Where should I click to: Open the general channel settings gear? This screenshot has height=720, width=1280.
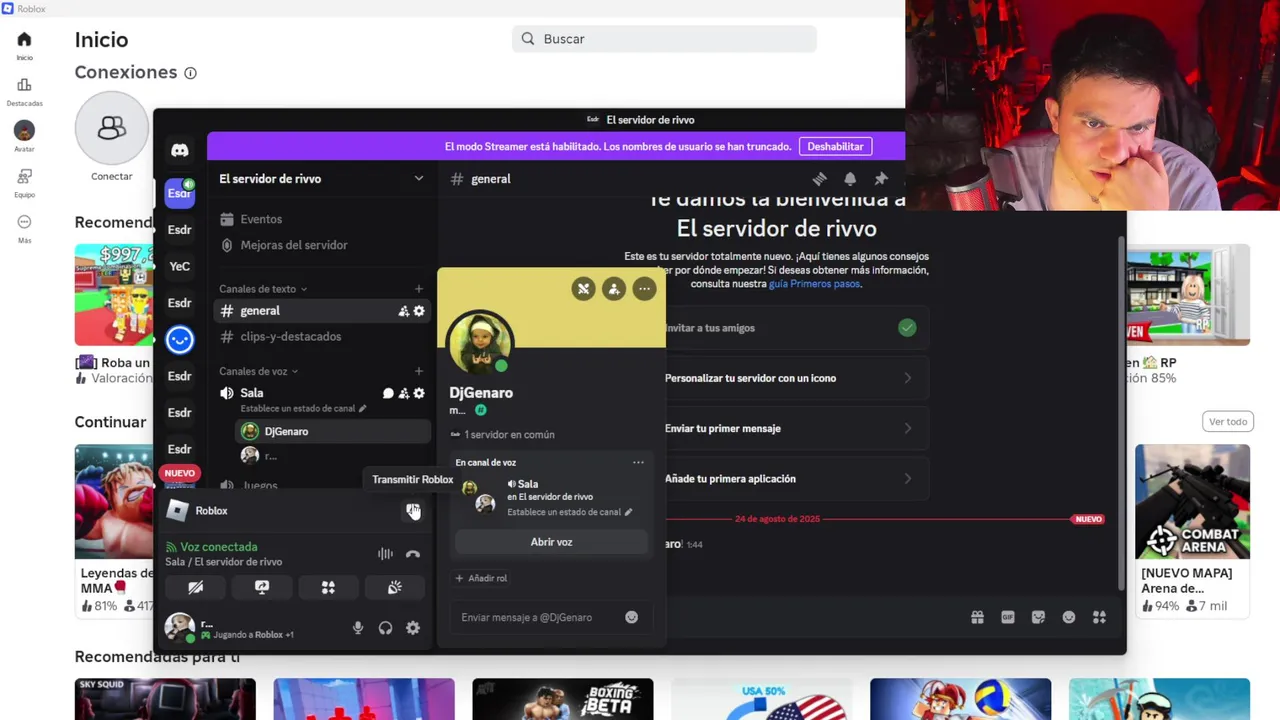point(419,311)
